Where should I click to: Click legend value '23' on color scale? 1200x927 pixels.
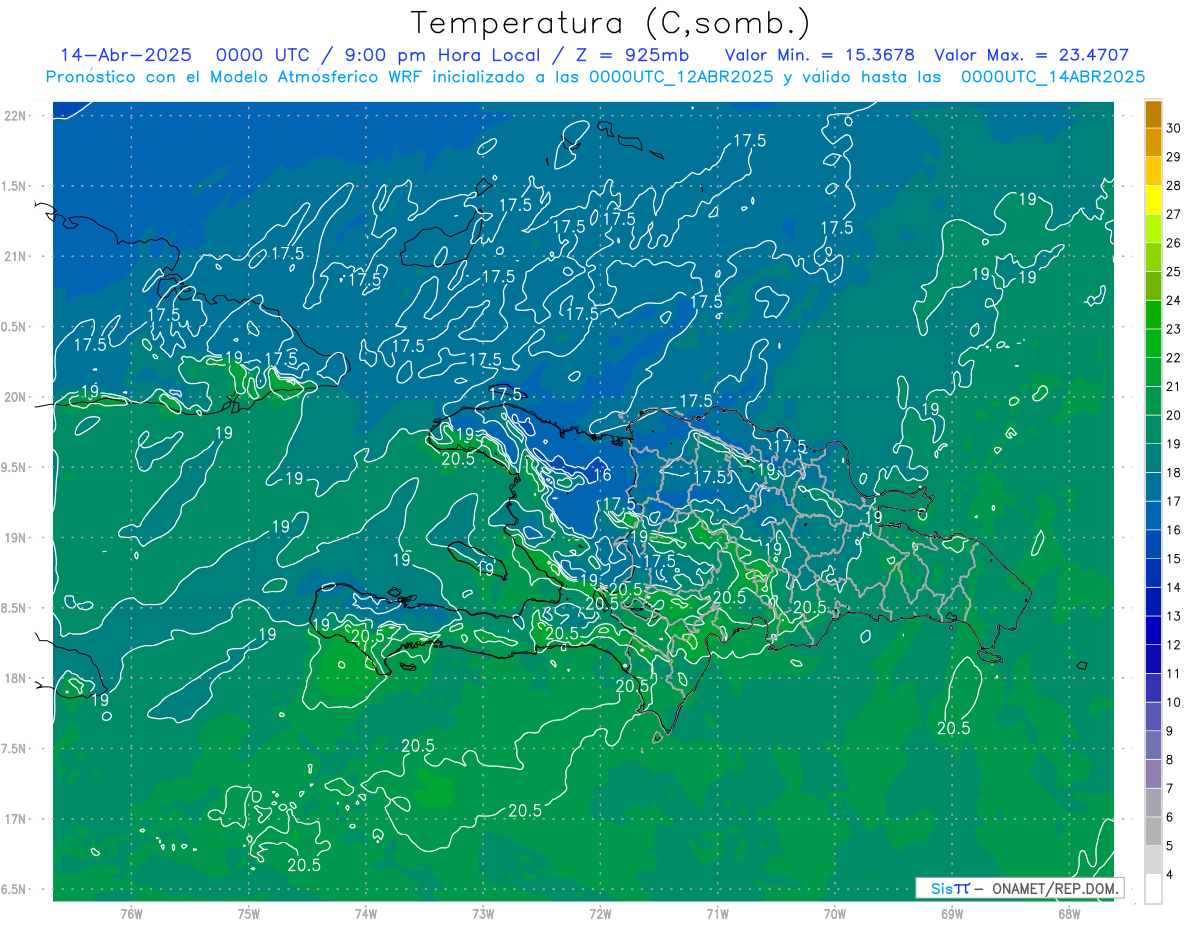tap(1174, 329)
